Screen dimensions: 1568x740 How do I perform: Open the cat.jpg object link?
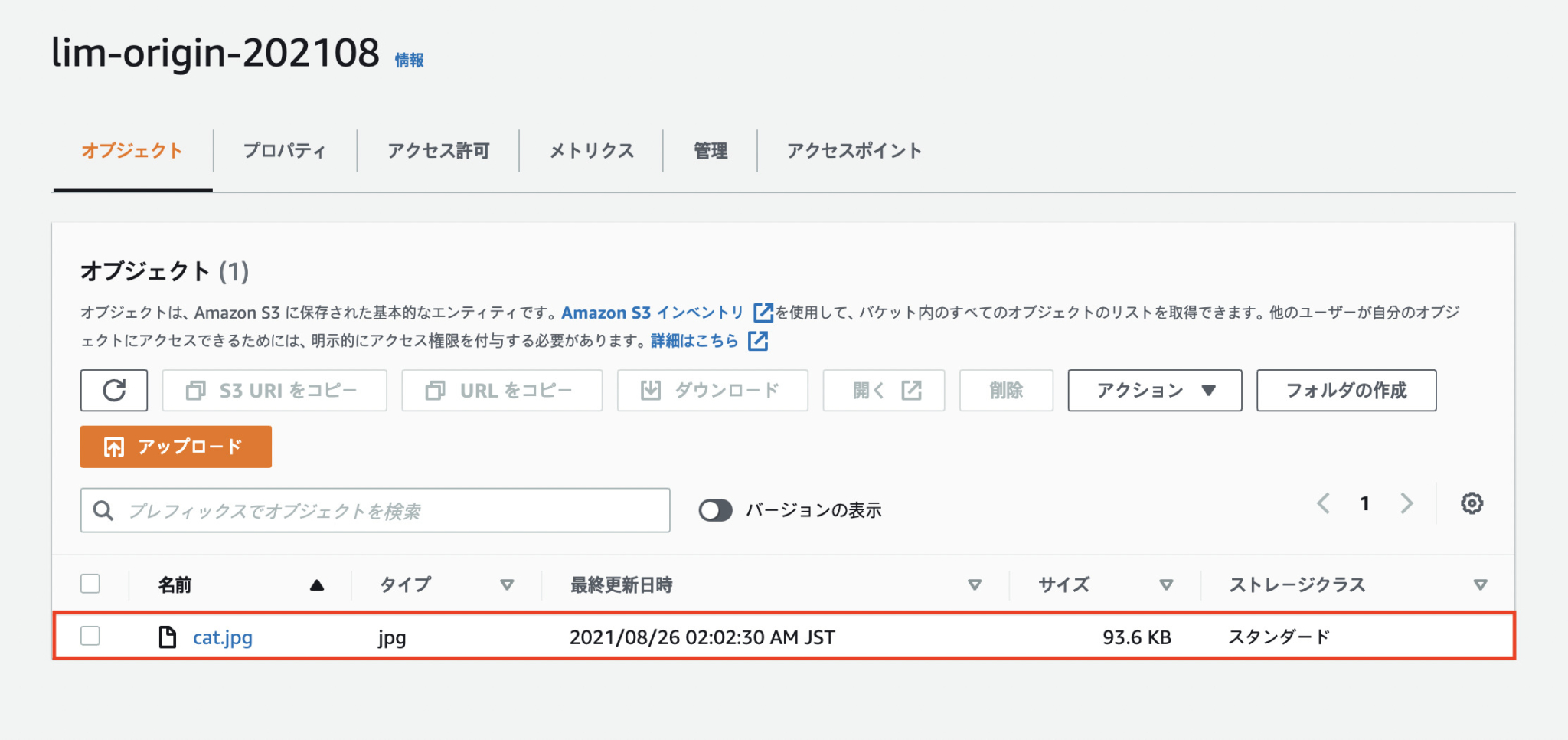(x=223, y=637)
